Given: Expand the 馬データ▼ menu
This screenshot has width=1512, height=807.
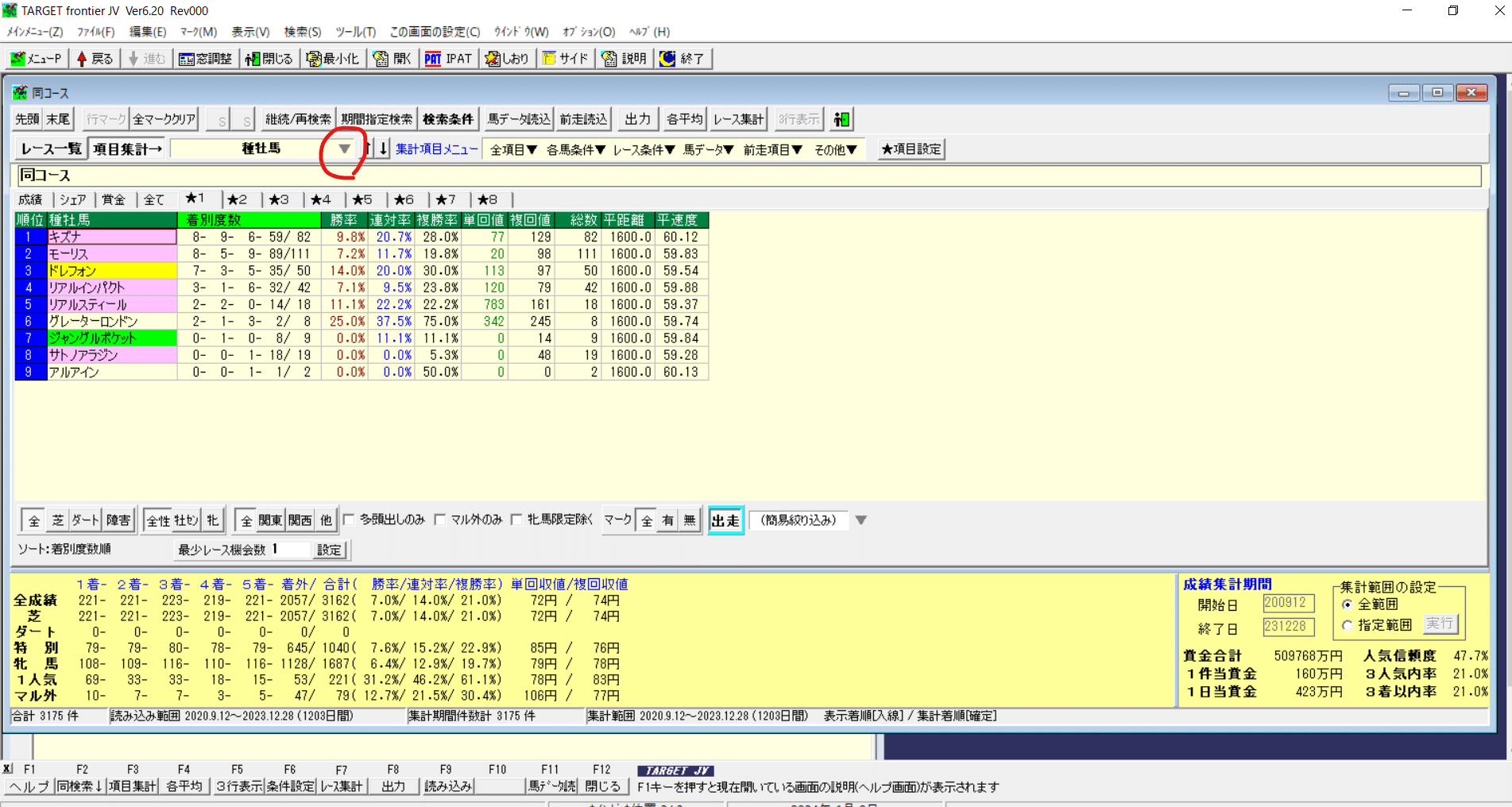Looking at the screenshot, I should point(708,149).
